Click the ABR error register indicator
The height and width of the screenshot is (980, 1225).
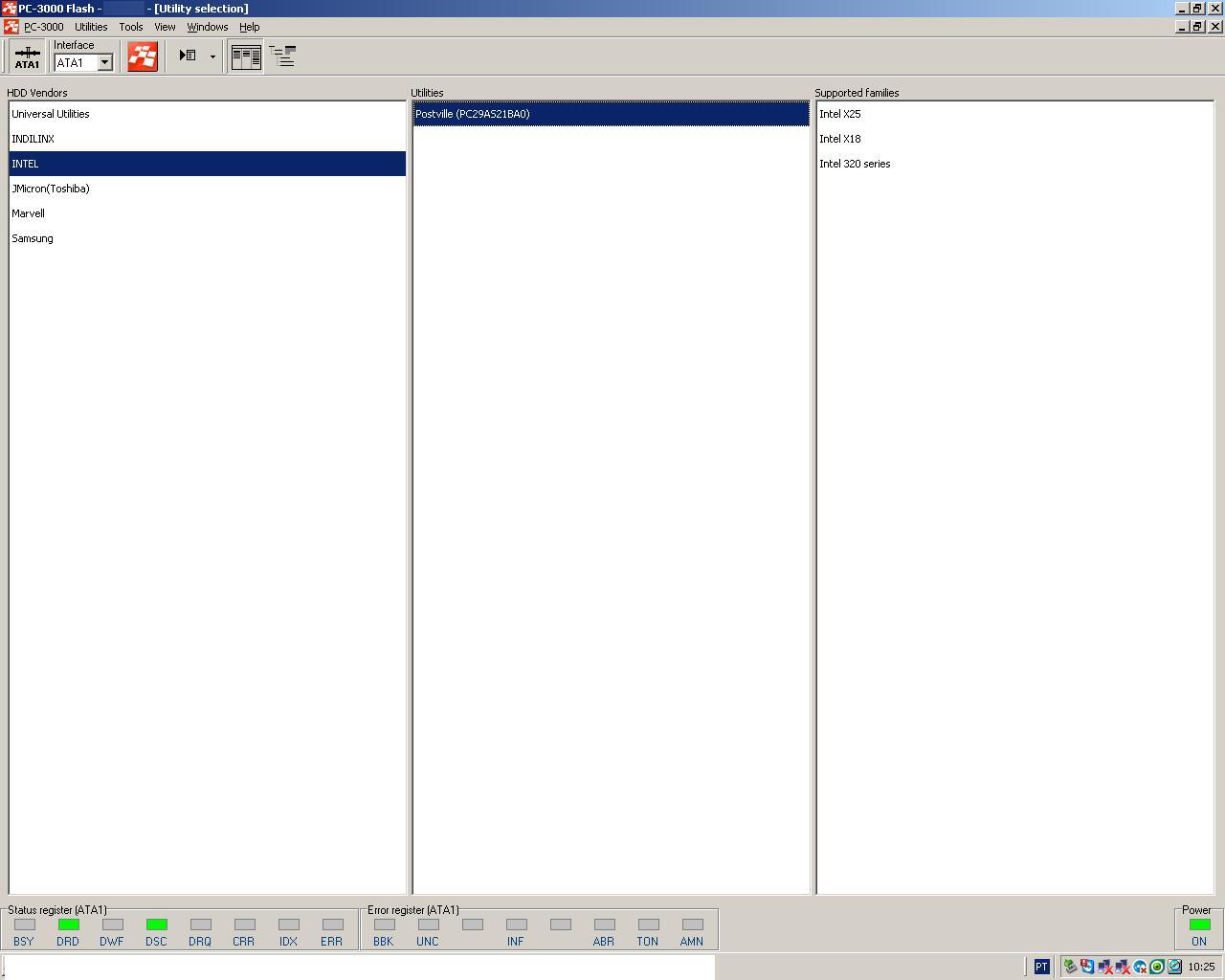point(605,924)
